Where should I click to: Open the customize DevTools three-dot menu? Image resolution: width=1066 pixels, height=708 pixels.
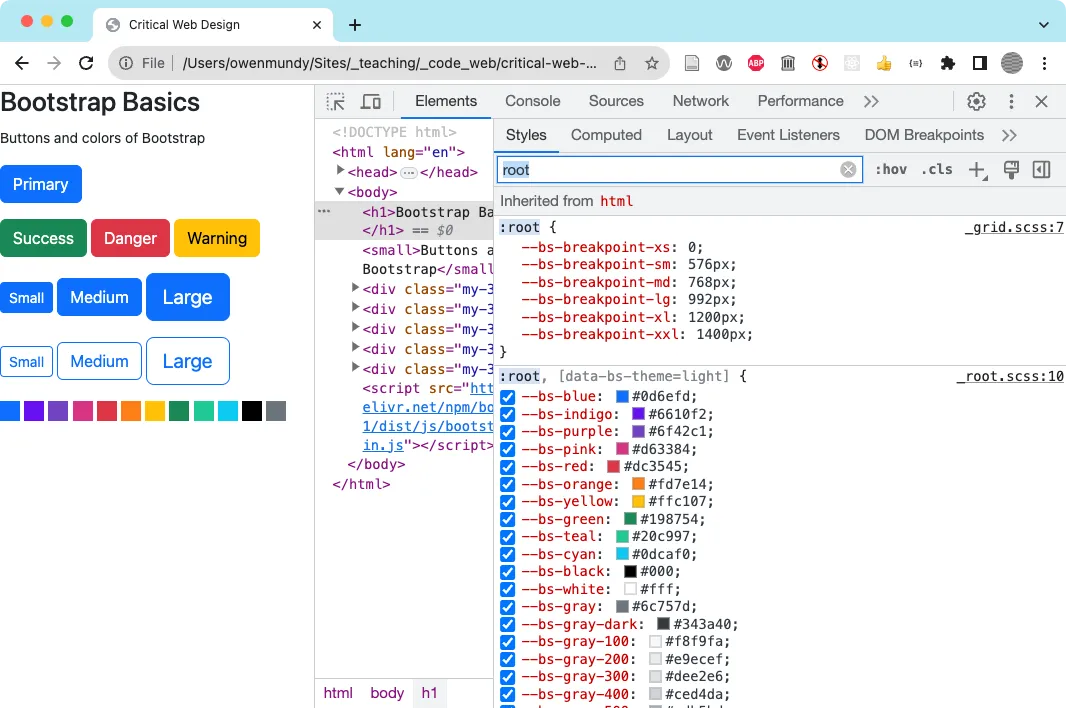tap(1011, 101)
